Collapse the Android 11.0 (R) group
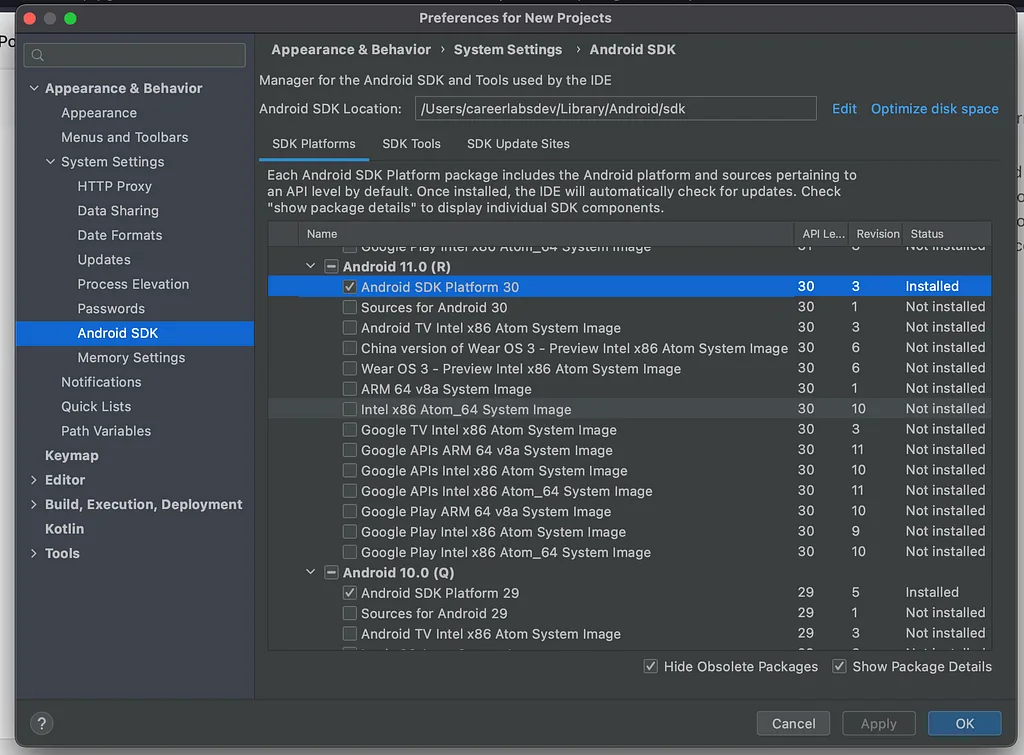This screenshot has width=1024, height=755. click(311, 266)
